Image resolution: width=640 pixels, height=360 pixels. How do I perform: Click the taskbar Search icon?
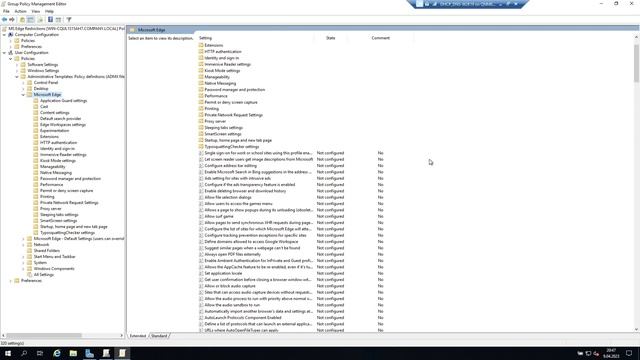pyautogui.click(x=24, y=353)
